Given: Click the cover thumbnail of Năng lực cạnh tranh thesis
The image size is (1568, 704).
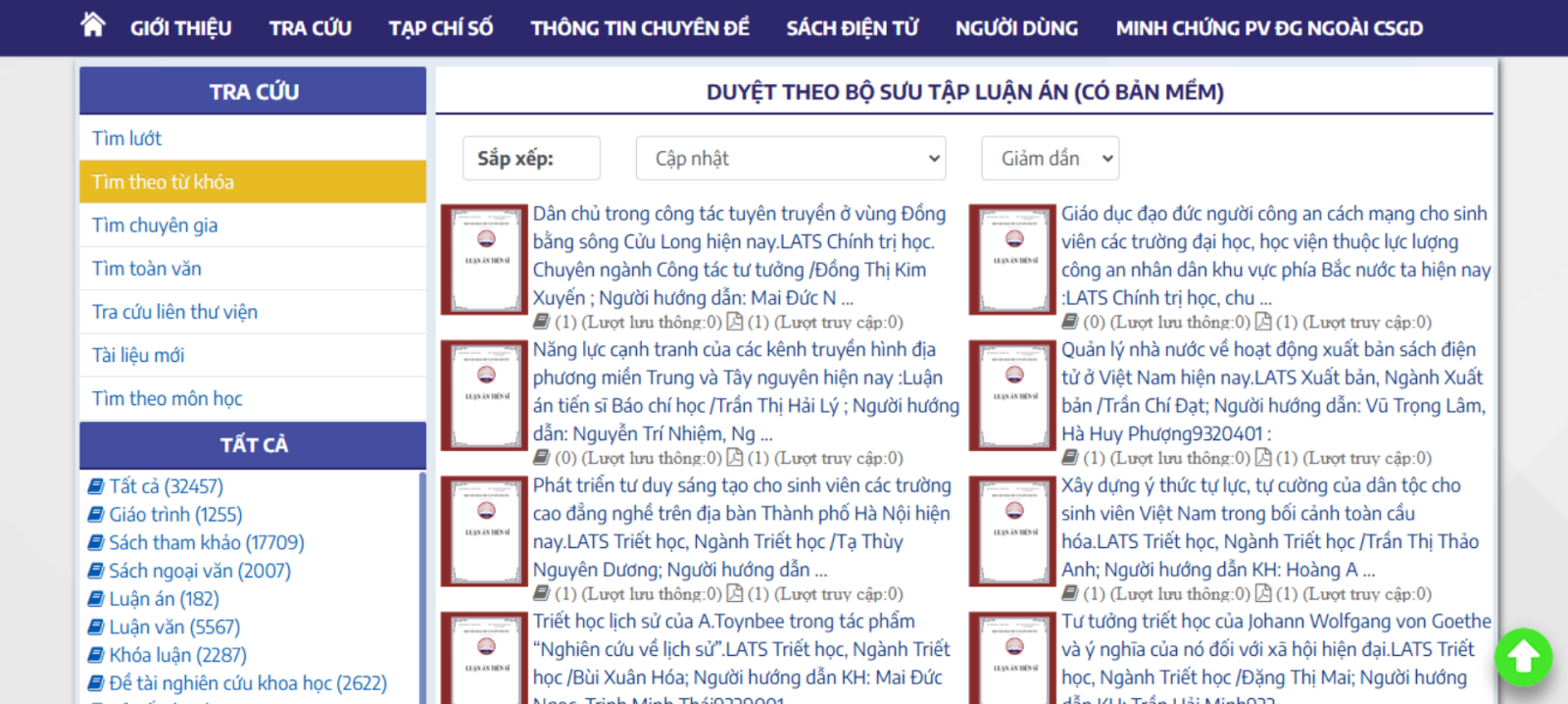Looking at the screenshot, I should (x=485, y=395).
